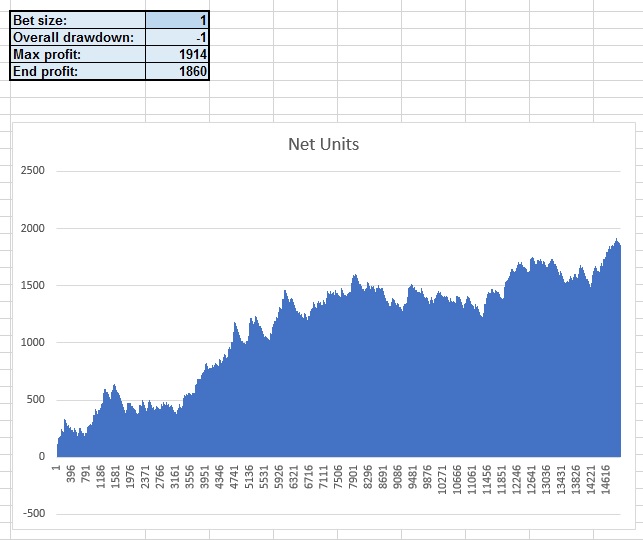Click the 396 label on horizontal axis

point(72,473)
